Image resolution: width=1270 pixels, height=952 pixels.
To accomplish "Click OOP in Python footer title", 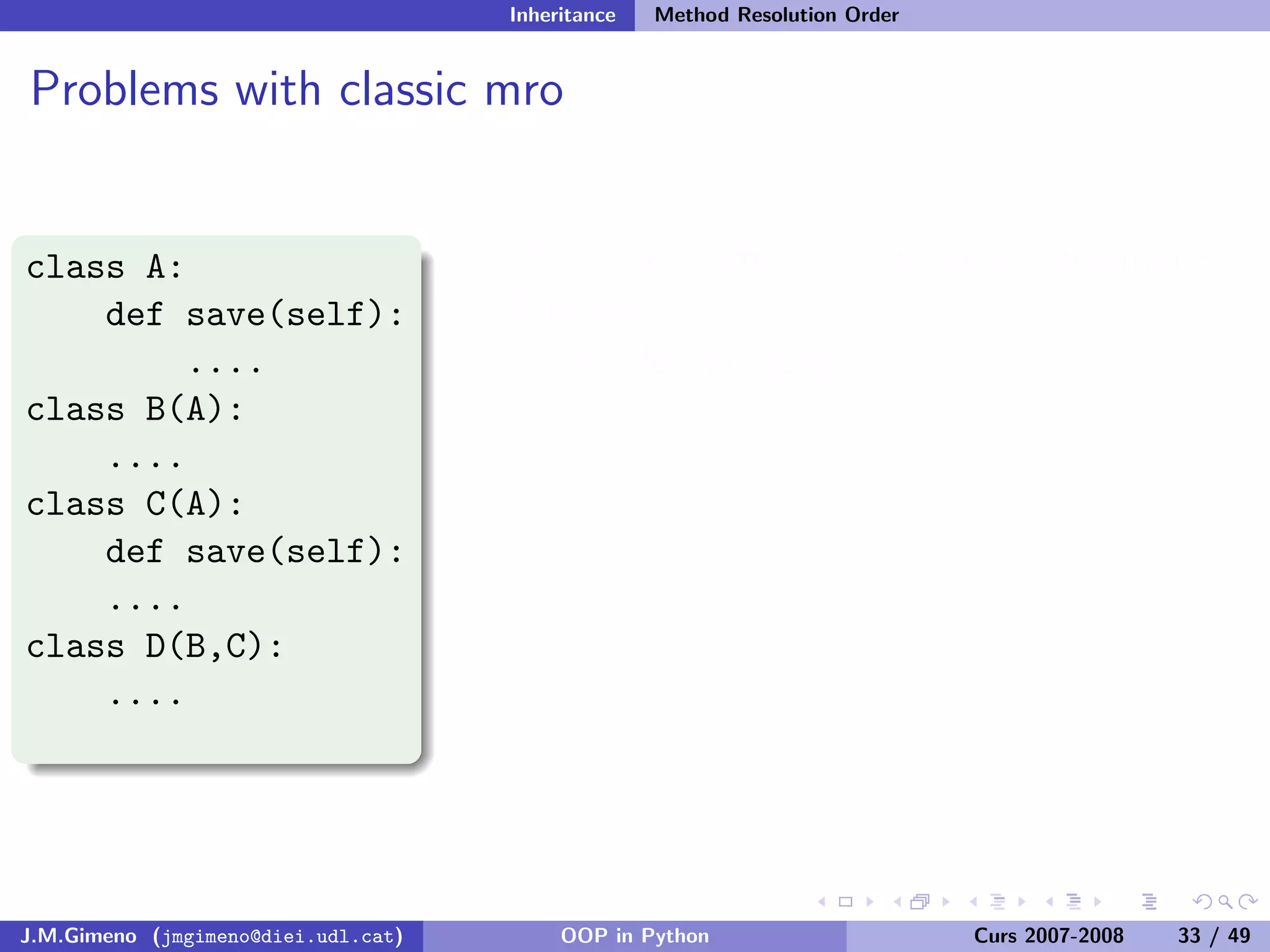I will tap(635, 935).
